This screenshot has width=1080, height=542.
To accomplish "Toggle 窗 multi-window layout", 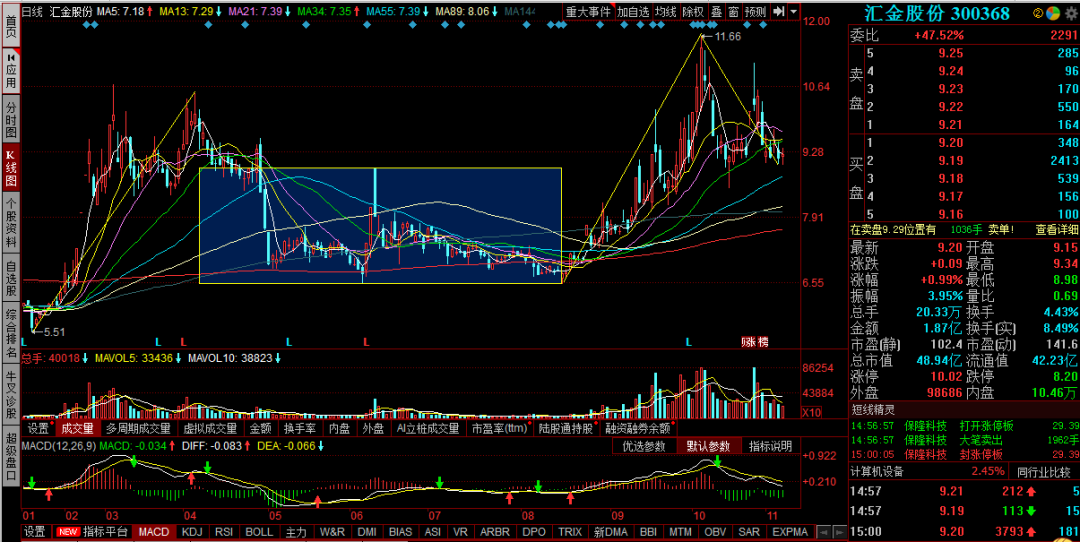I will click(x=734, y=12).
